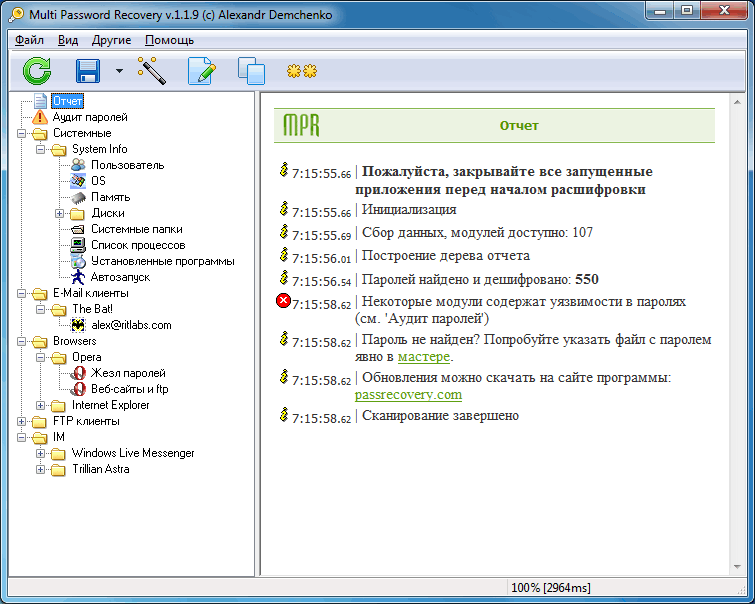Select the Память memory chip icon

(x=78, y=197)
